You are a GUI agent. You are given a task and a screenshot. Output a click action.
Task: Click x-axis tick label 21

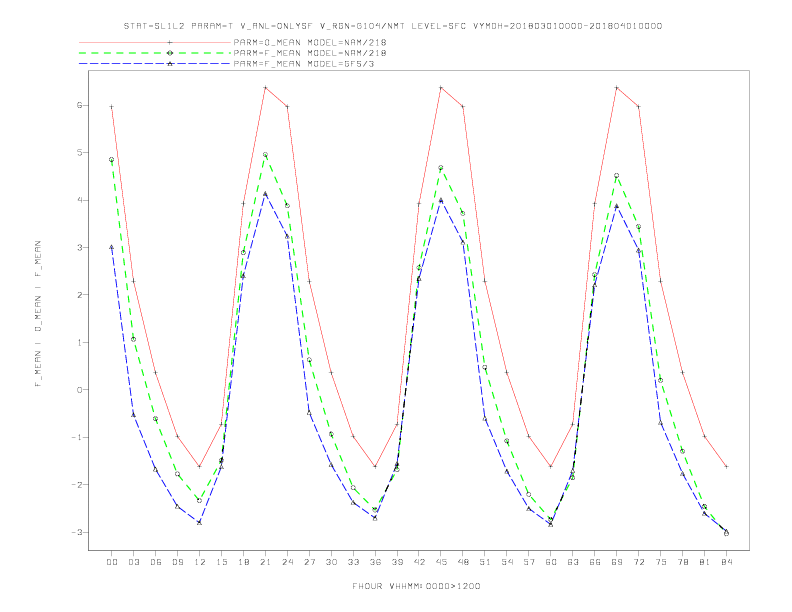[x=266, y=562]
